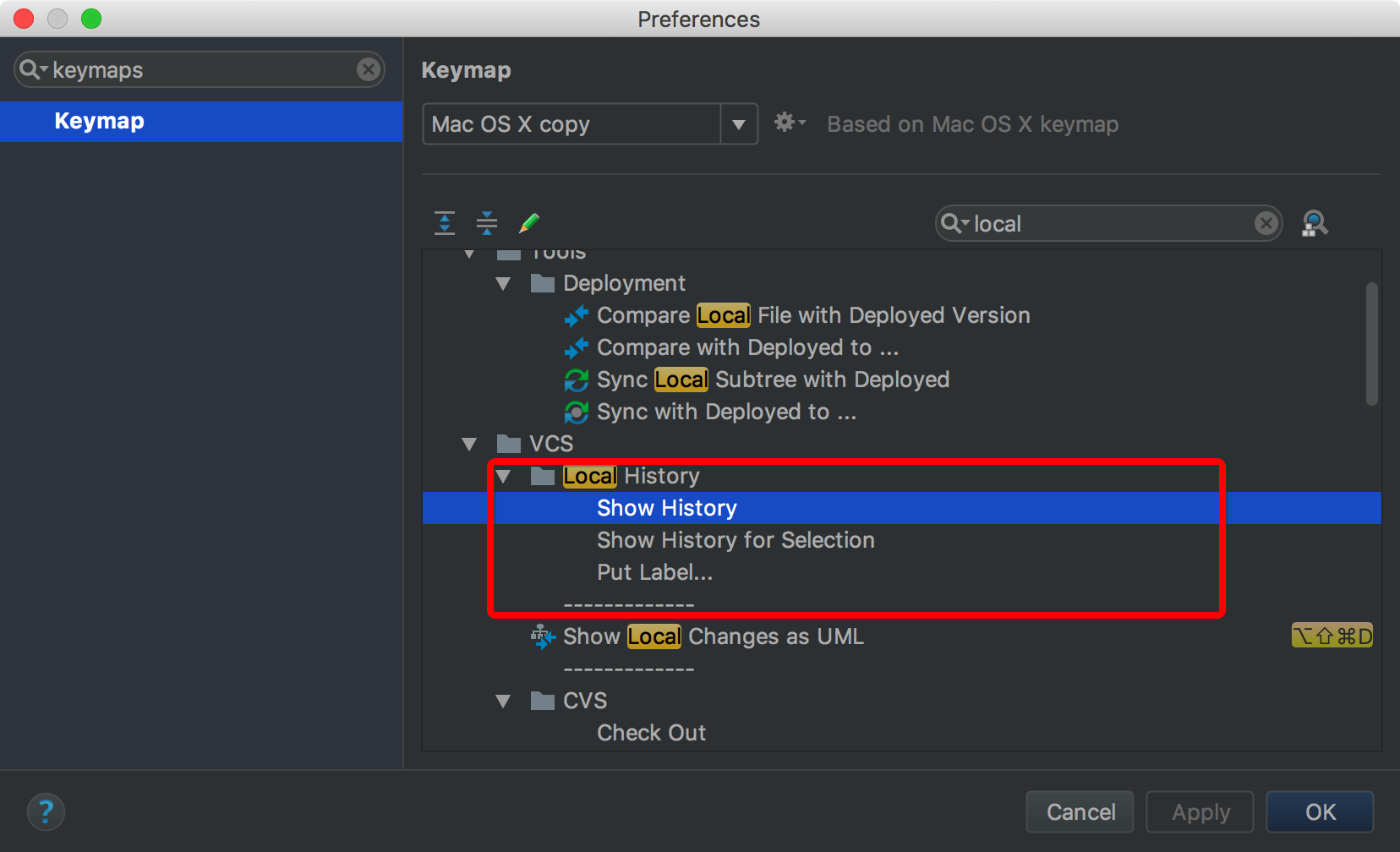Click into the local actions search field
Image resolution: width=1400 pixels, height=852 pixels.
coord(1109,223)
